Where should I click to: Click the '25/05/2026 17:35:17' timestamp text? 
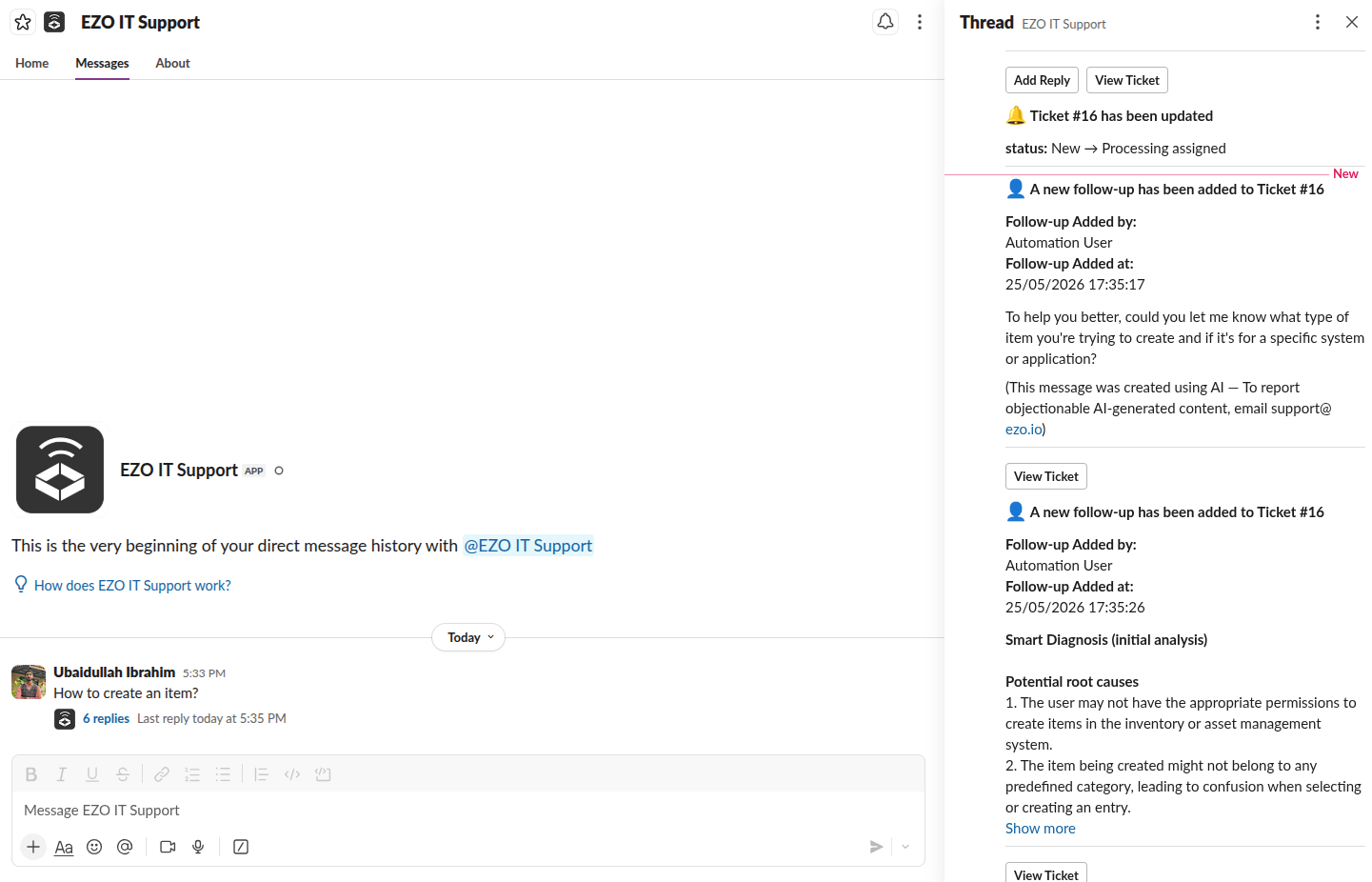click(1075, 285)
